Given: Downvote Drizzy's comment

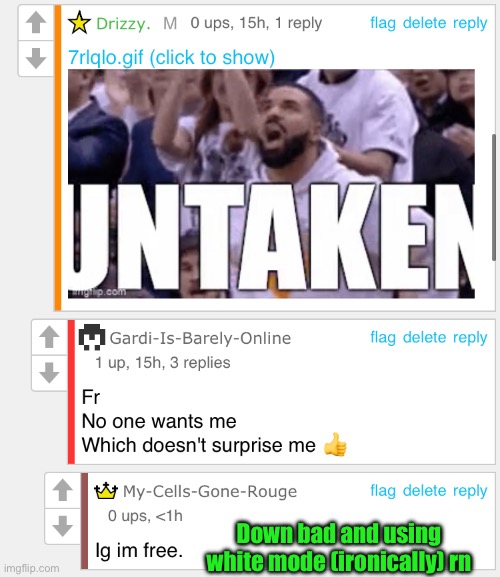Looking at the screenshot, I should [36, 59].
